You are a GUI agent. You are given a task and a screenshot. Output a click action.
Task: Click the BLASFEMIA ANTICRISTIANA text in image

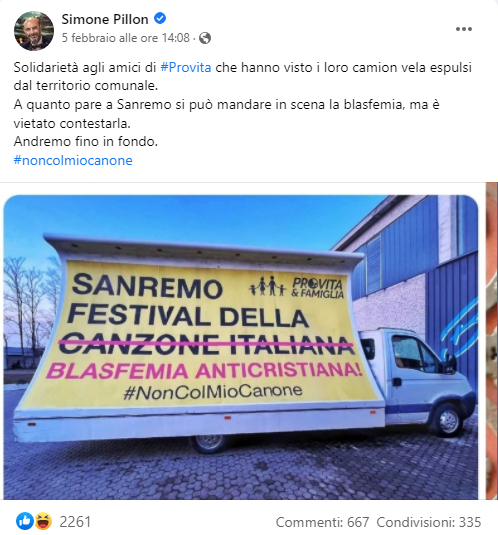click(x=204, y=370)
